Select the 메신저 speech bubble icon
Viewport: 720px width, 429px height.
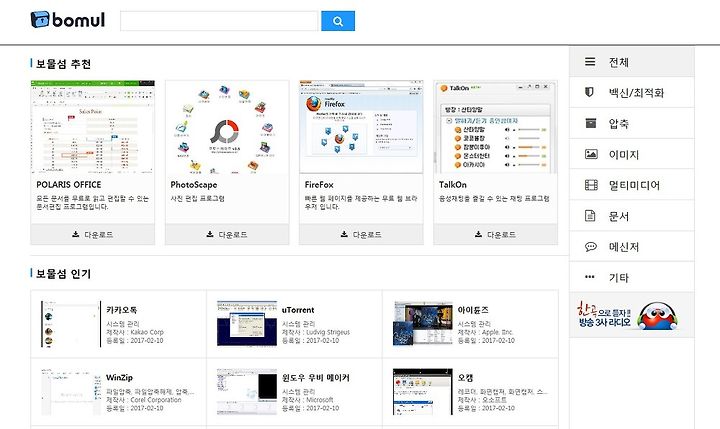pyautogui.click(x=591, y=247)
